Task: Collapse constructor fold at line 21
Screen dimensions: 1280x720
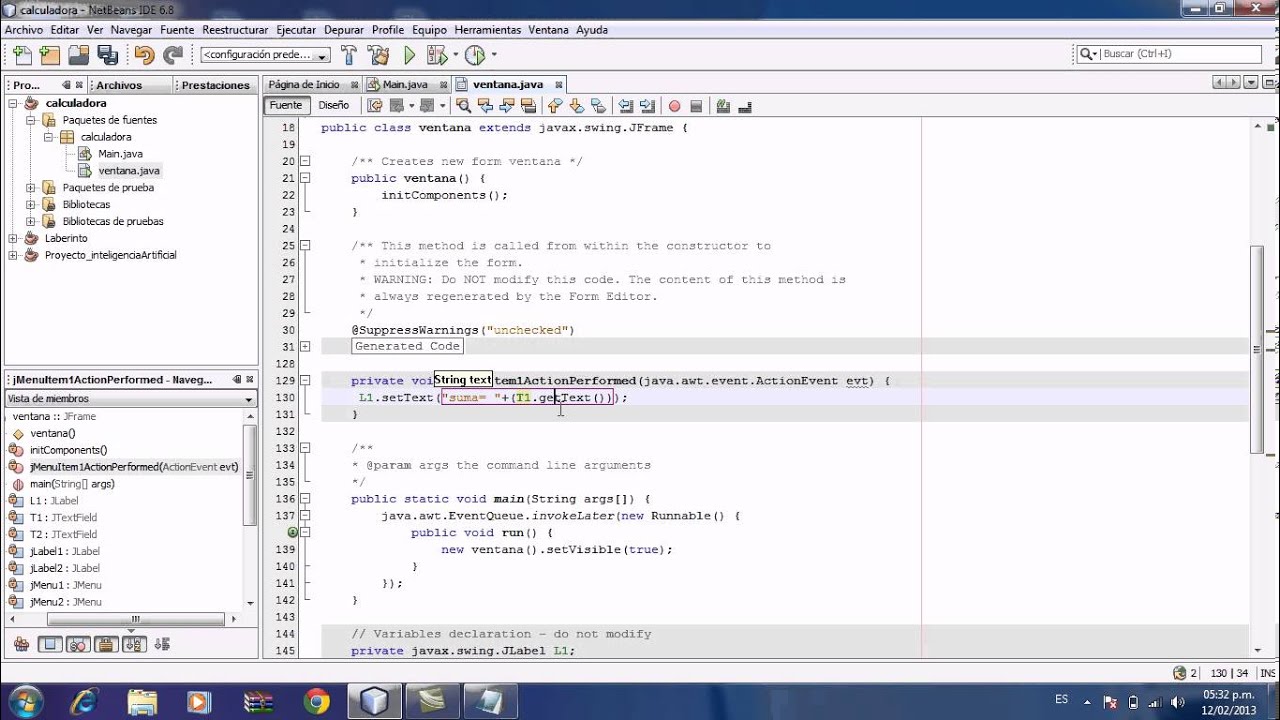Action: [x=306, y=178]
